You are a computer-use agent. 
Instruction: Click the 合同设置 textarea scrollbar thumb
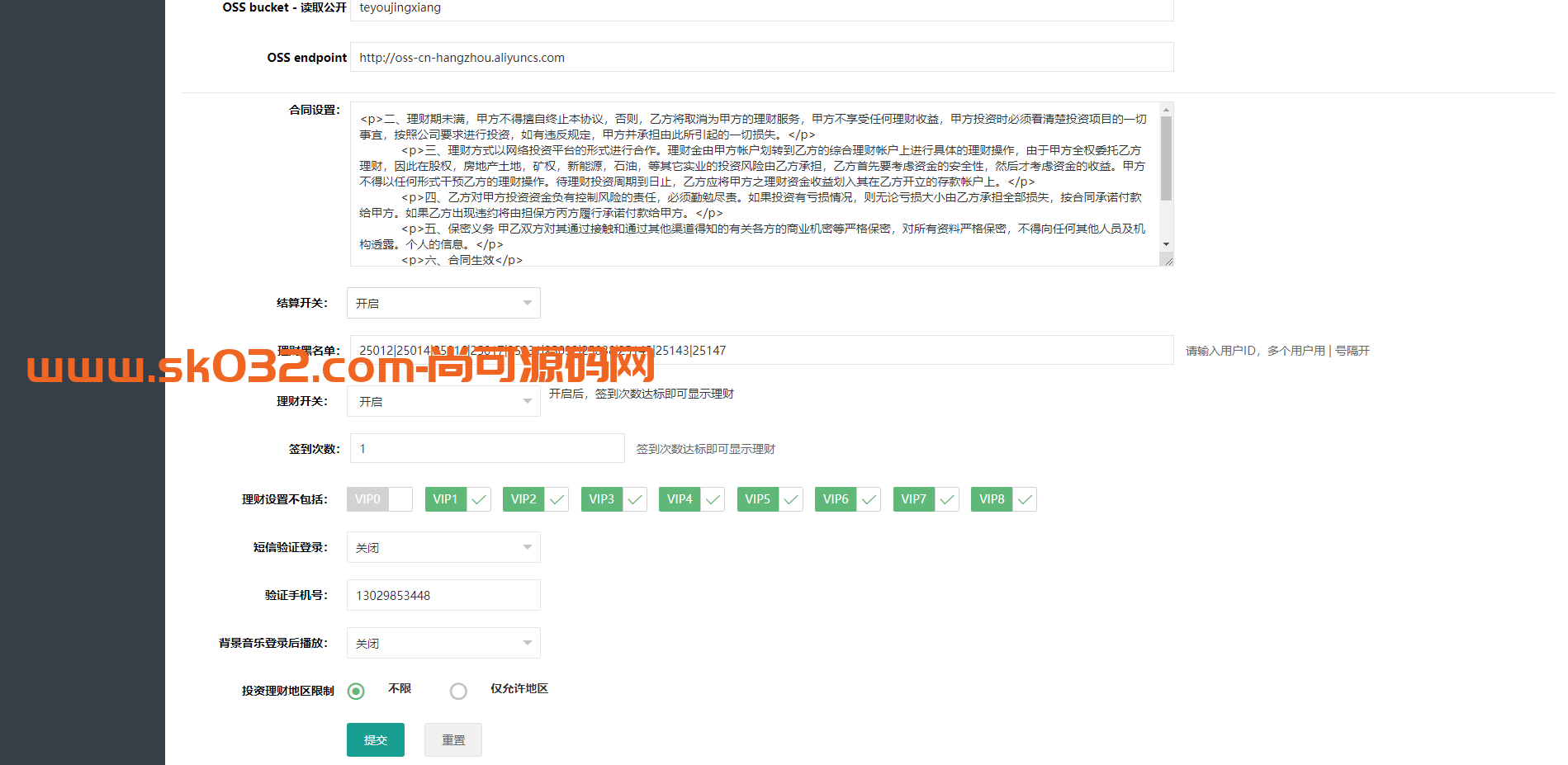click(x=1166, y=158)
